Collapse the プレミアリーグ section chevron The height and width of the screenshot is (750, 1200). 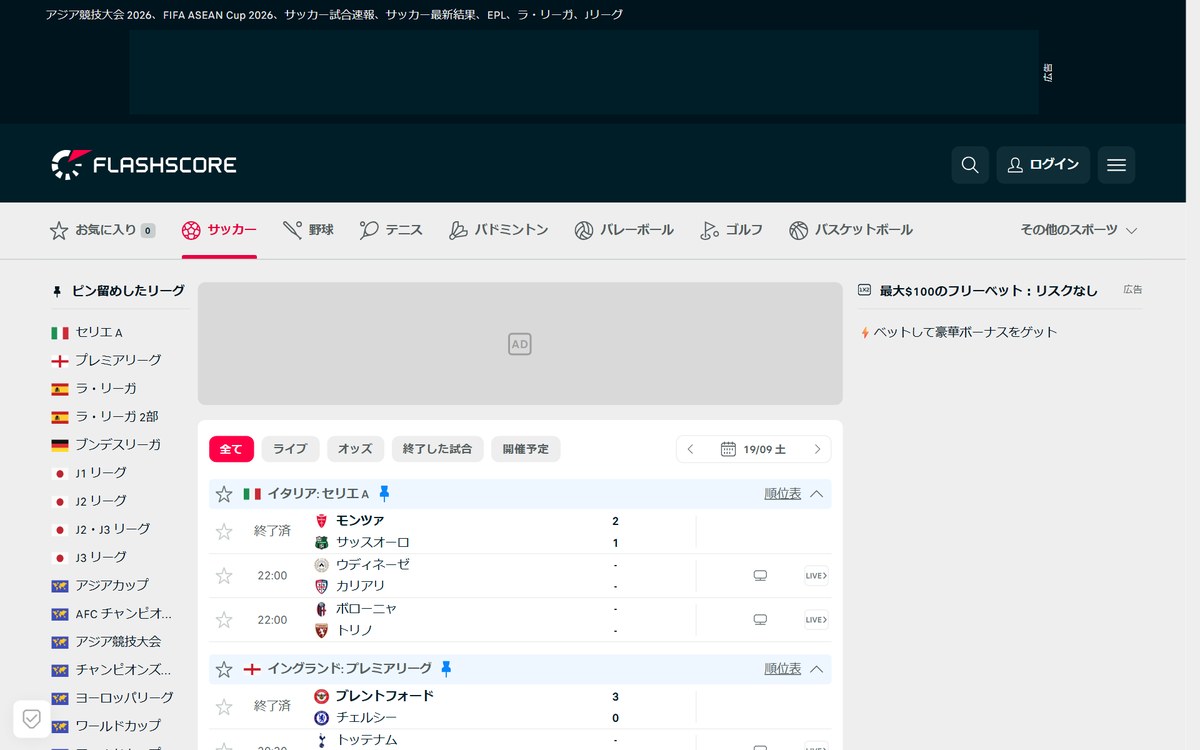(x=816, y=669)
